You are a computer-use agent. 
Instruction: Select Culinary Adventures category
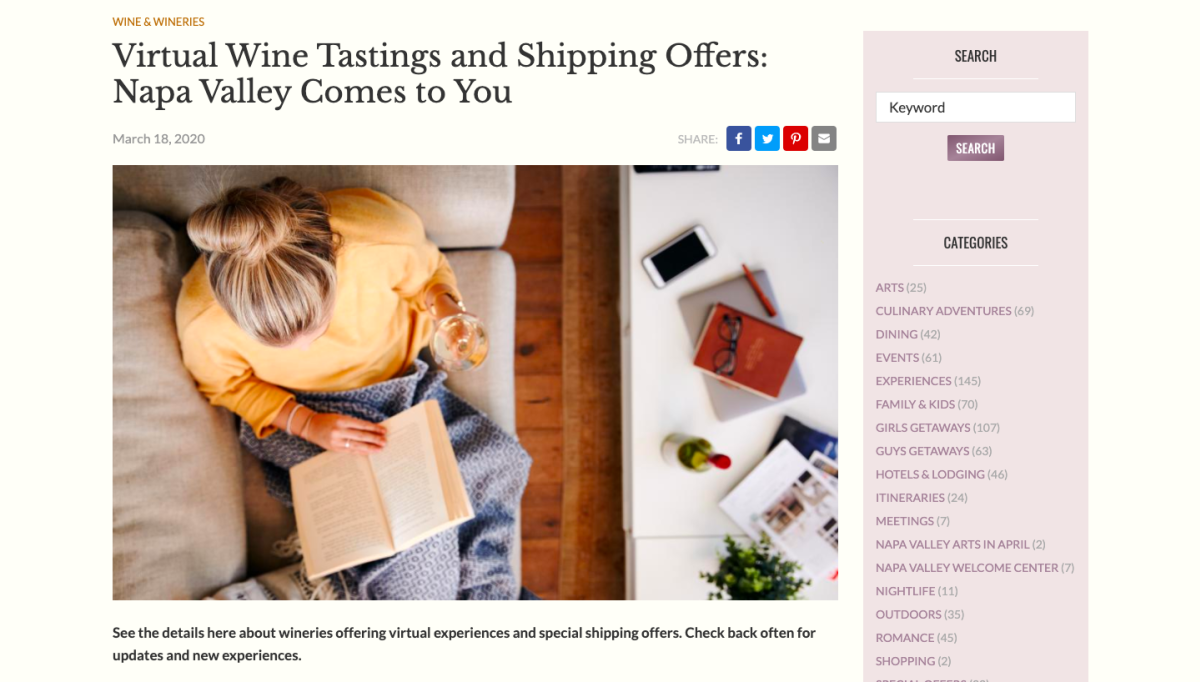943,311
